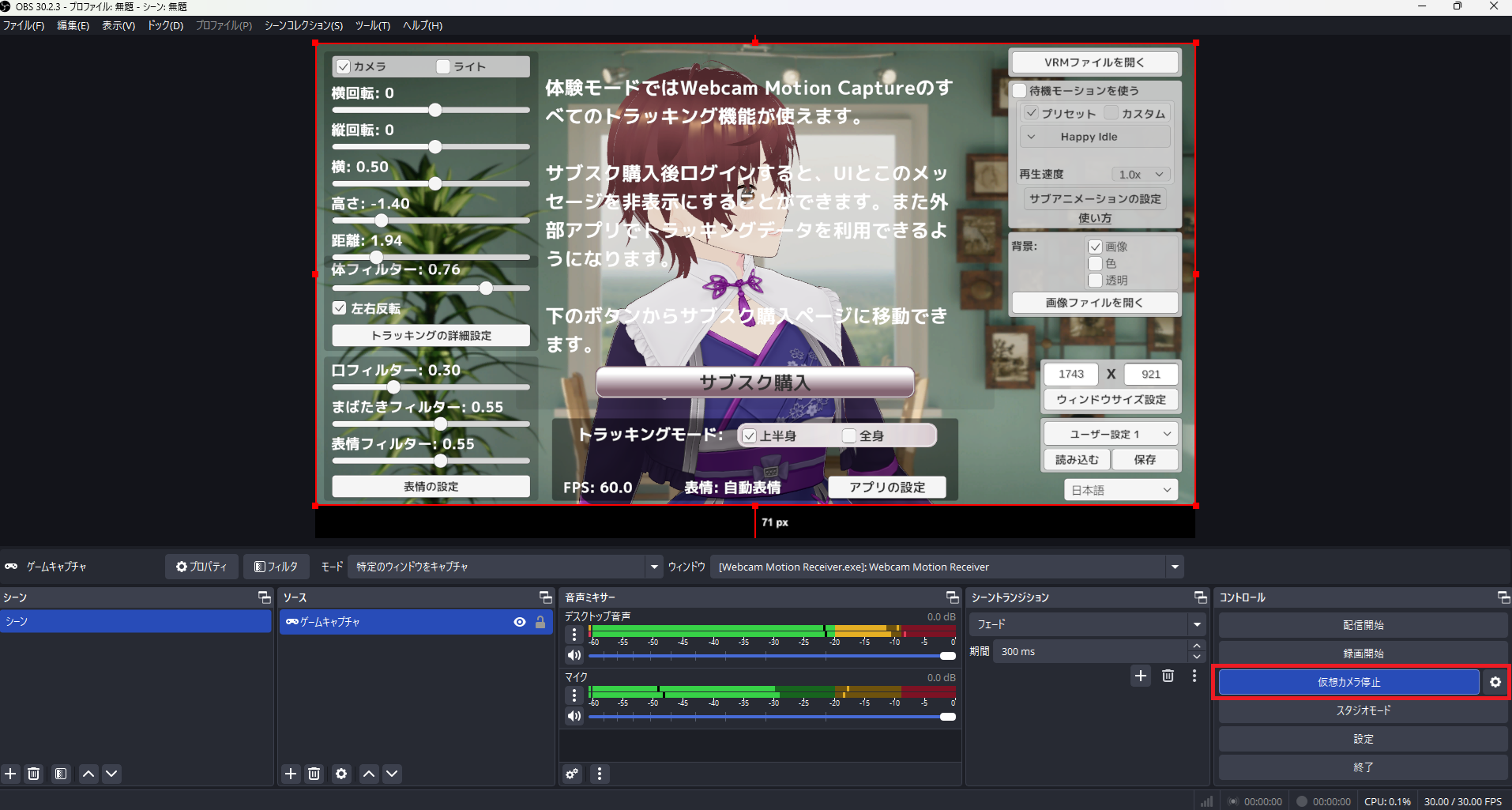Remove the scene transition with trash icon
This screenshot has width=1512, height=810.
point(1168,676)
